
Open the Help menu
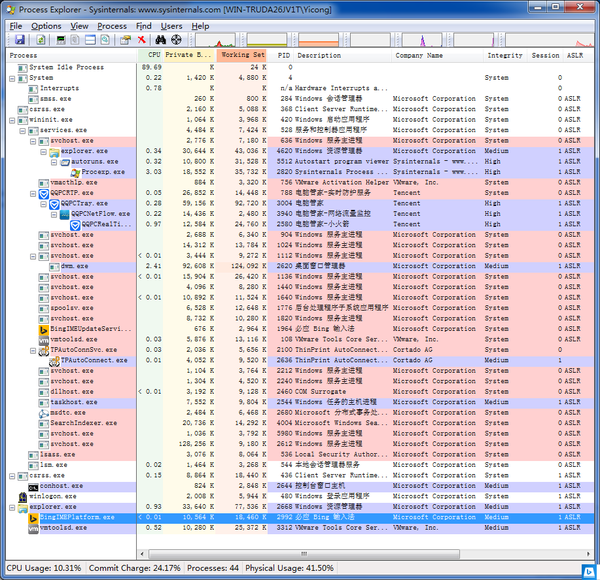[200, 26]
